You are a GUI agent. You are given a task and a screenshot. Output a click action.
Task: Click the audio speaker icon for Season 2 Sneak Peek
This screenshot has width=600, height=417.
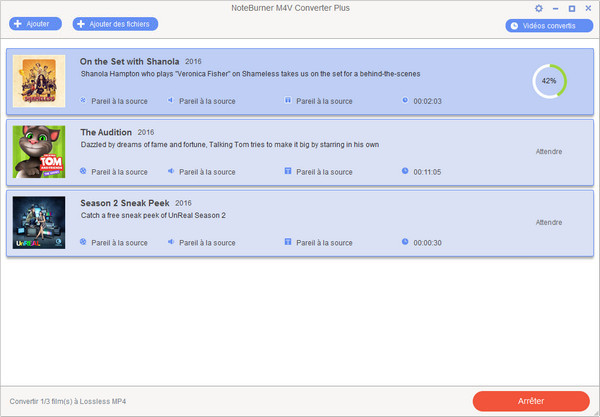[x=171, y=242]
